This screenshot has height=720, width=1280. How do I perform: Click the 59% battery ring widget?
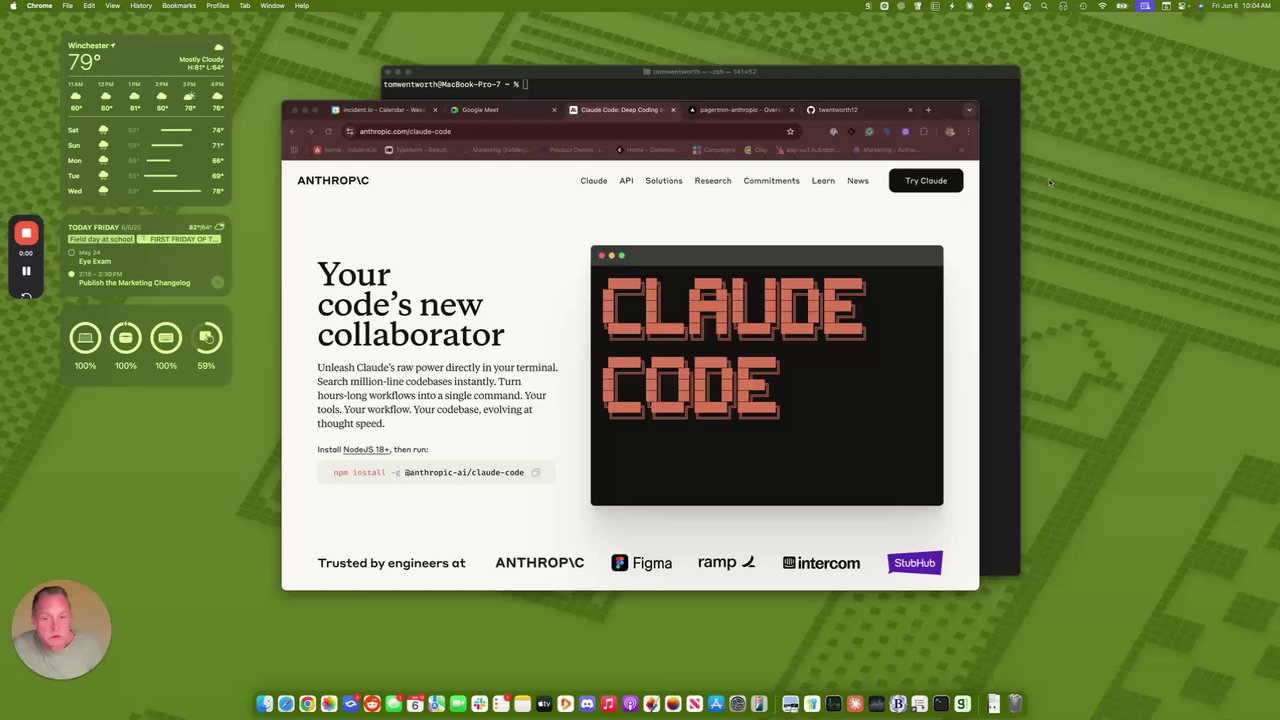(206, 338)
